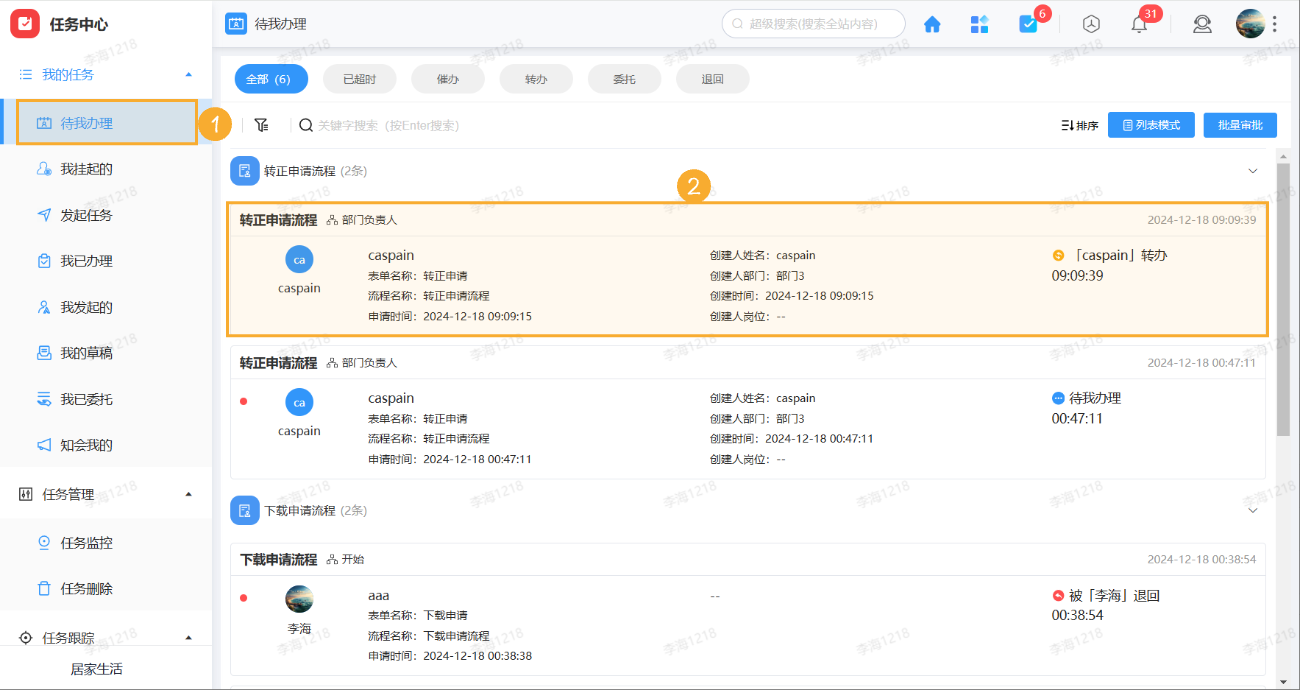Click the hexagon download center icon

tap(1091, 23)
